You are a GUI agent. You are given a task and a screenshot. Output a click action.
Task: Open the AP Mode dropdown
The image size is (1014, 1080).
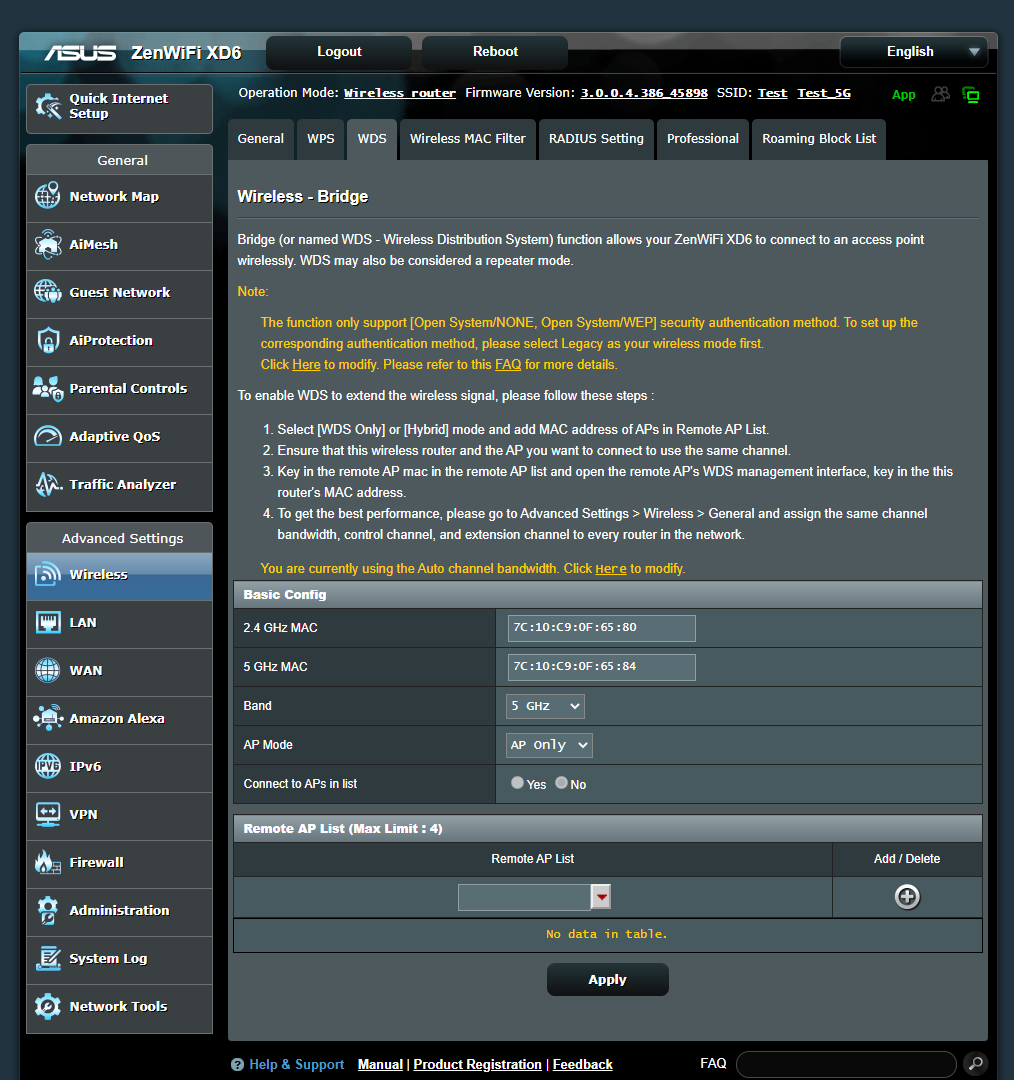(549, 745)
